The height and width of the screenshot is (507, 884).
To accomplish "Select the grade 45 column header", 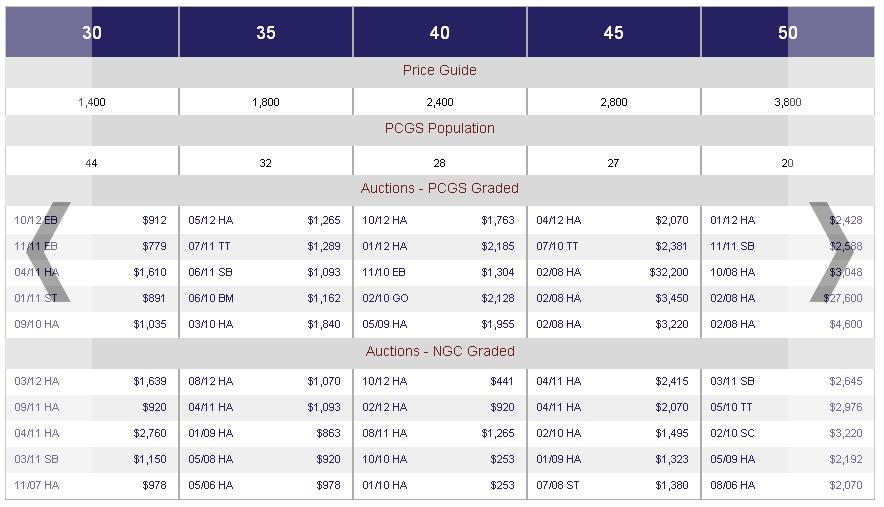I will coord(614,33).
